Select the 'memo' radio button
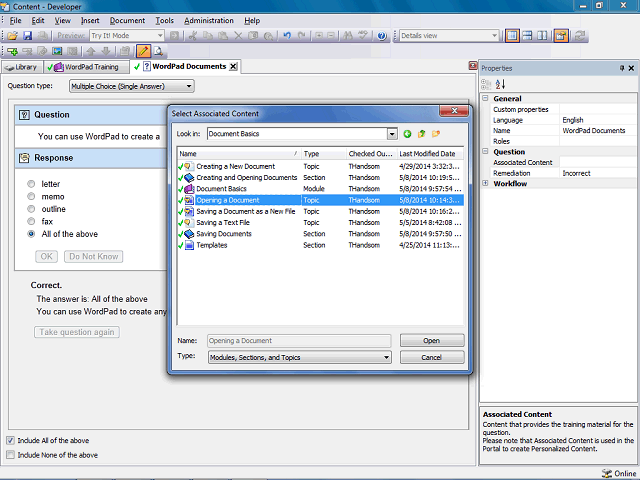The image size is (640, 480). (31, 196)
